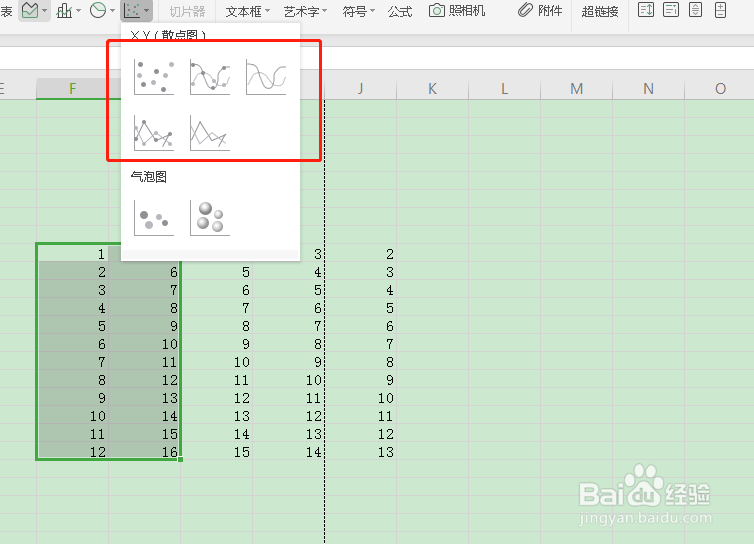This screenshot has height=544, width=754.
Task: Click the selection fill handle at corner
Action: tap(180, 460)
